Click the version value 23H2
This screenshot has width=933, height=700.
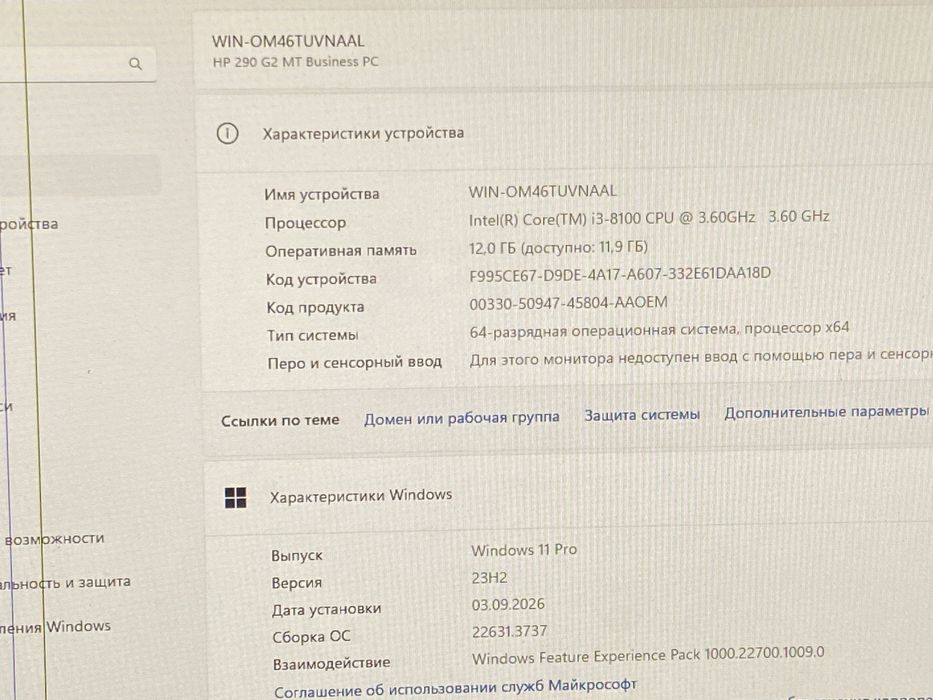point(489,578)
